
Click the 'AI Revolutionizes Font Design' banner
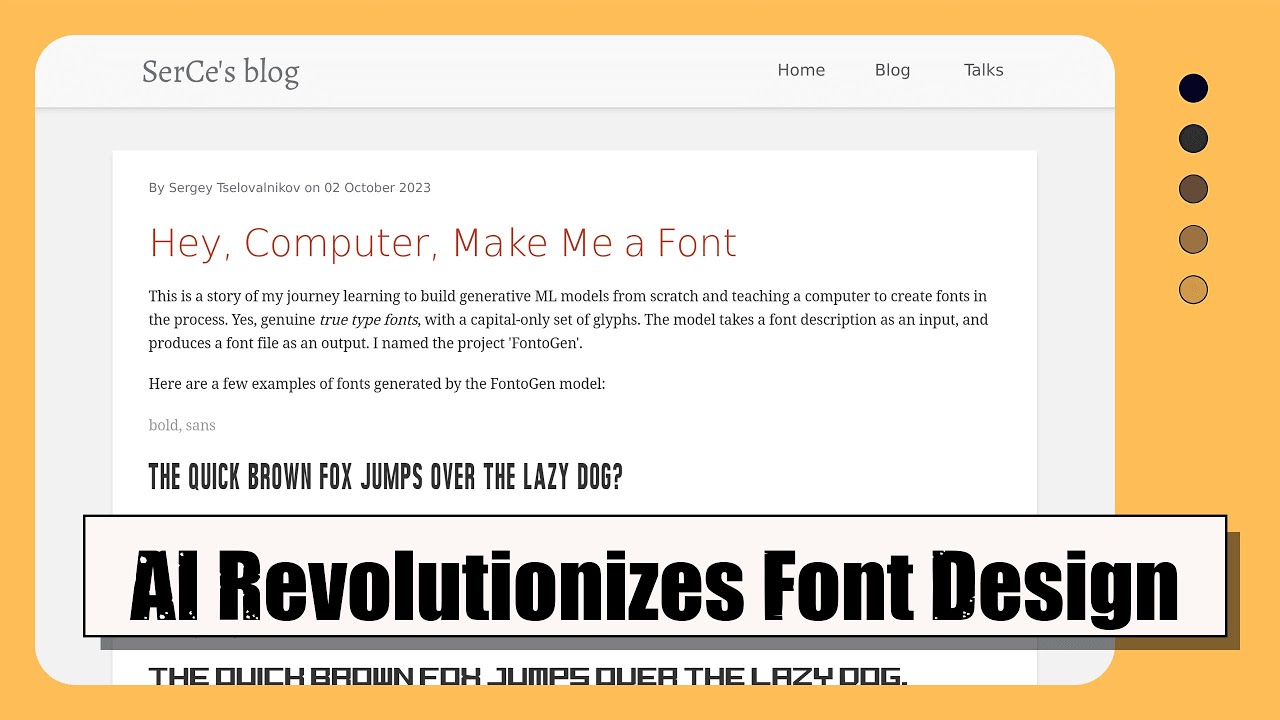tap(655, 576)
